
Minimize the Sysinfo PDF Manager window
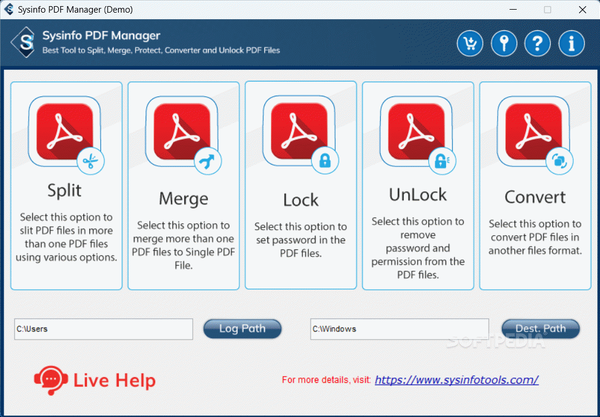pos(513,10)
